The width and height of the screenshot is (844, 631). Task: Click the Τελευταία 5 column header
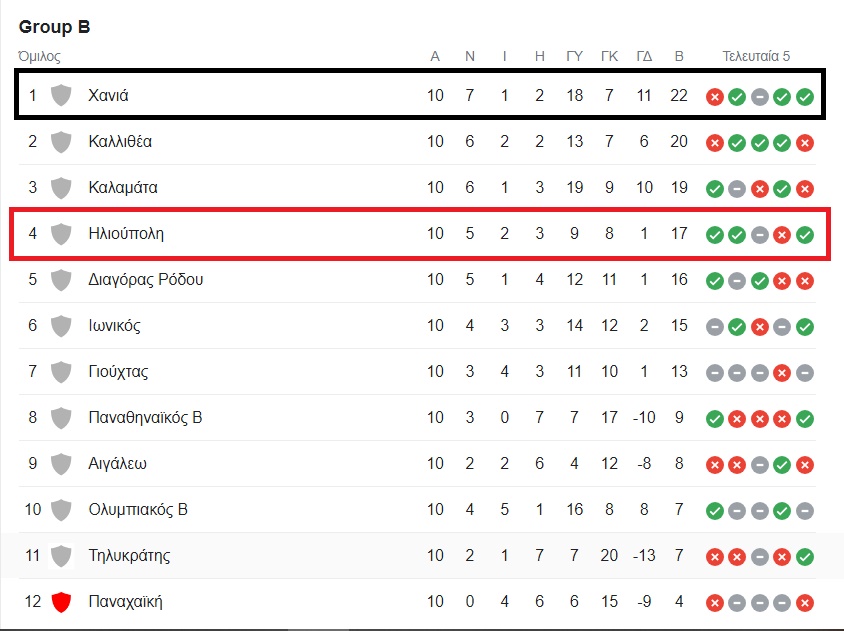coord(756,56)
